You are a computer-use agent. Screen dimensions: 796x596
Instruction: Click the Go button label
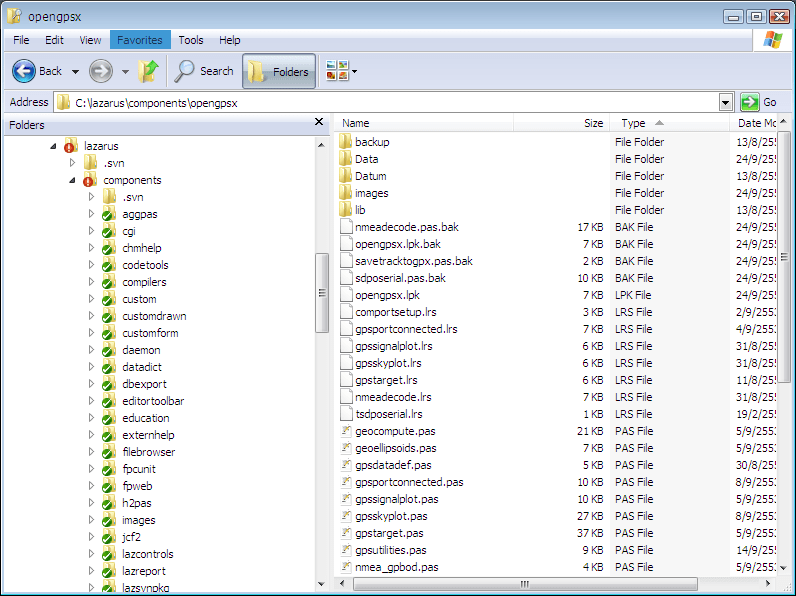coord(770,103)
